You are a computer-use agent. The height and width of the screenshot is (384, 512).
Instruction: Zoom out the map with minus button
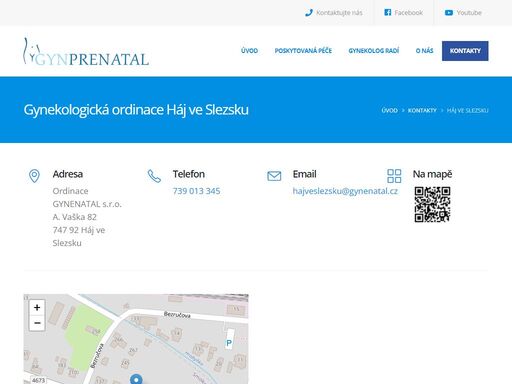(37, 323)
